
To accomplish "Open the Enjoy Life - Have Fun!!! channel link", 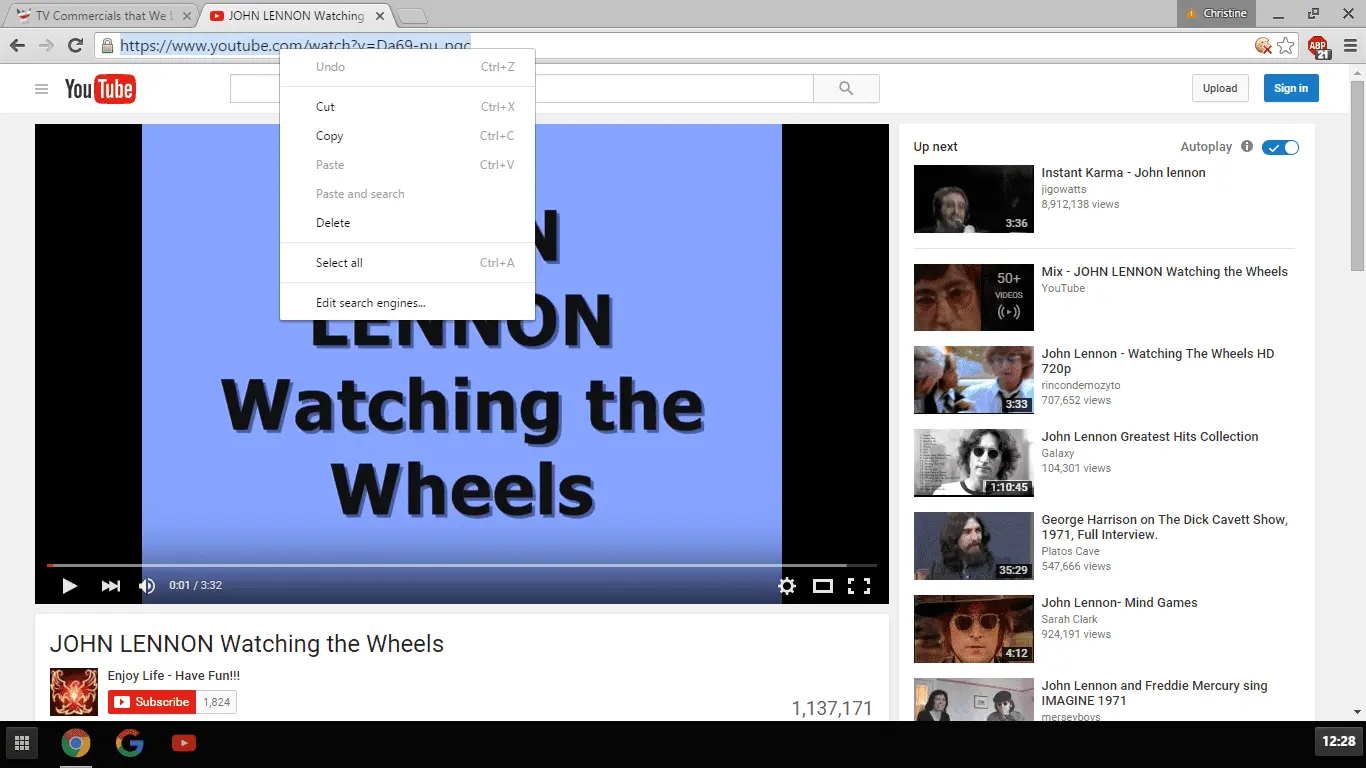I will tap(174, 676).
